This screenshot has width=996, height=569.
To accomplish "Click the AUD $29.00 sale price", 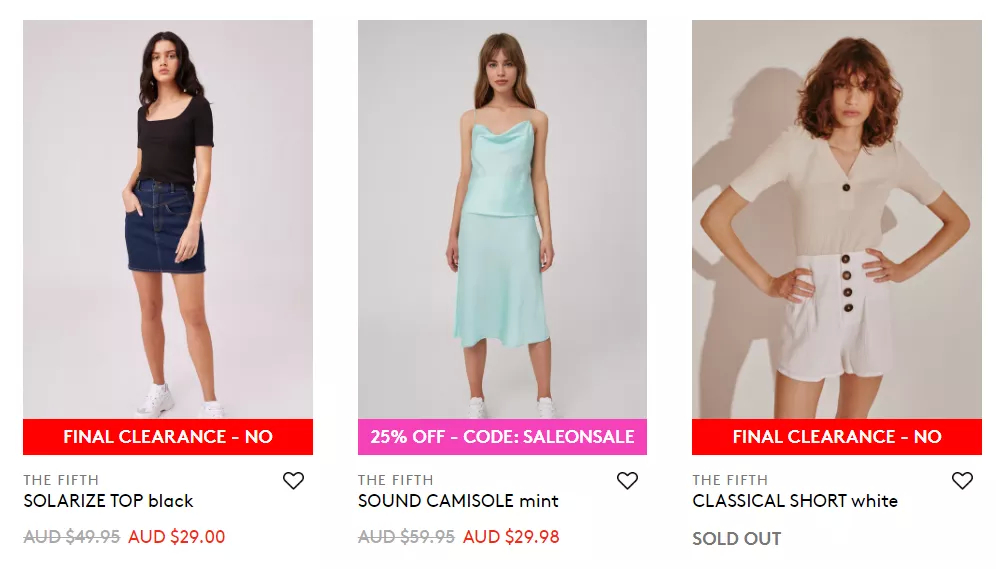I will pos(177,537).
